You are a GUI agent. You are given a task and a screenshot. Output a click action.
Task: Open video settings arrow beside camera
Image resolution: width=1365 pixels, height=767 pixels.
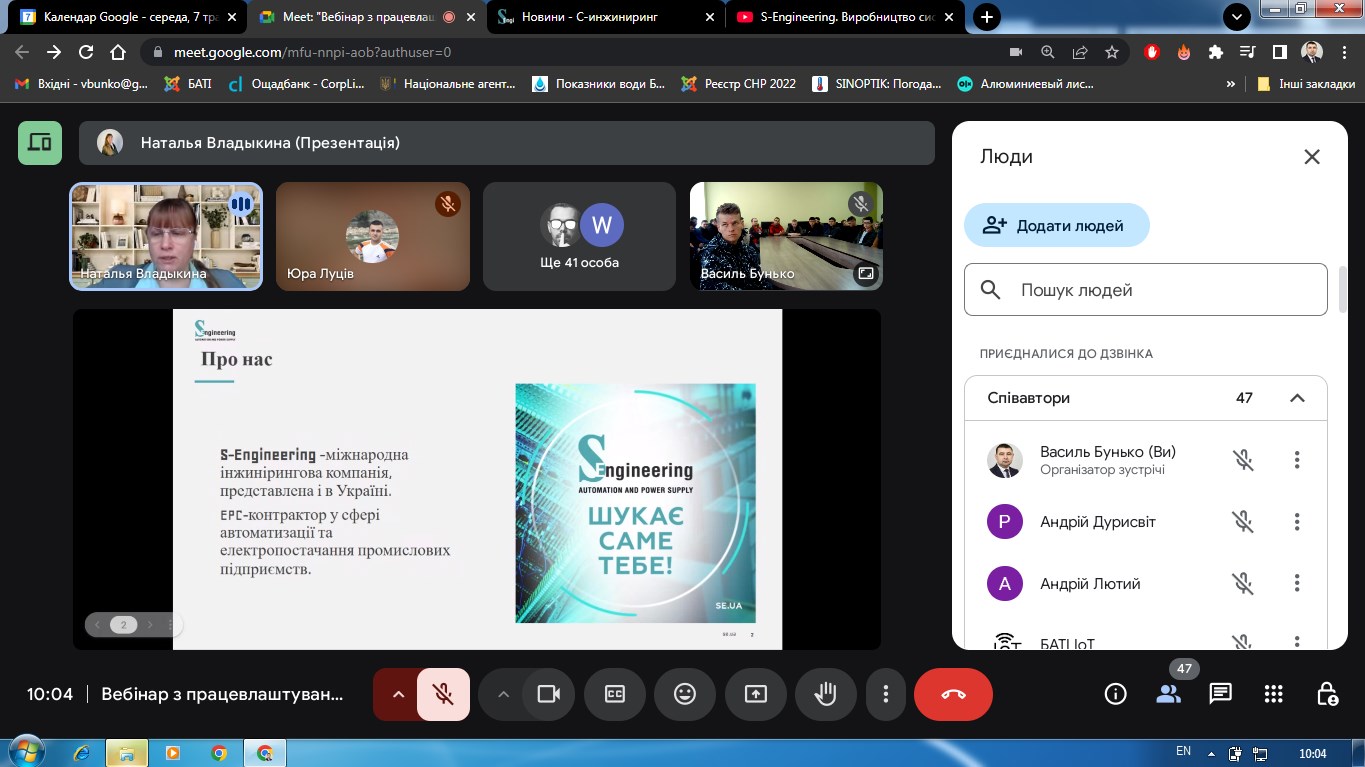504,694
